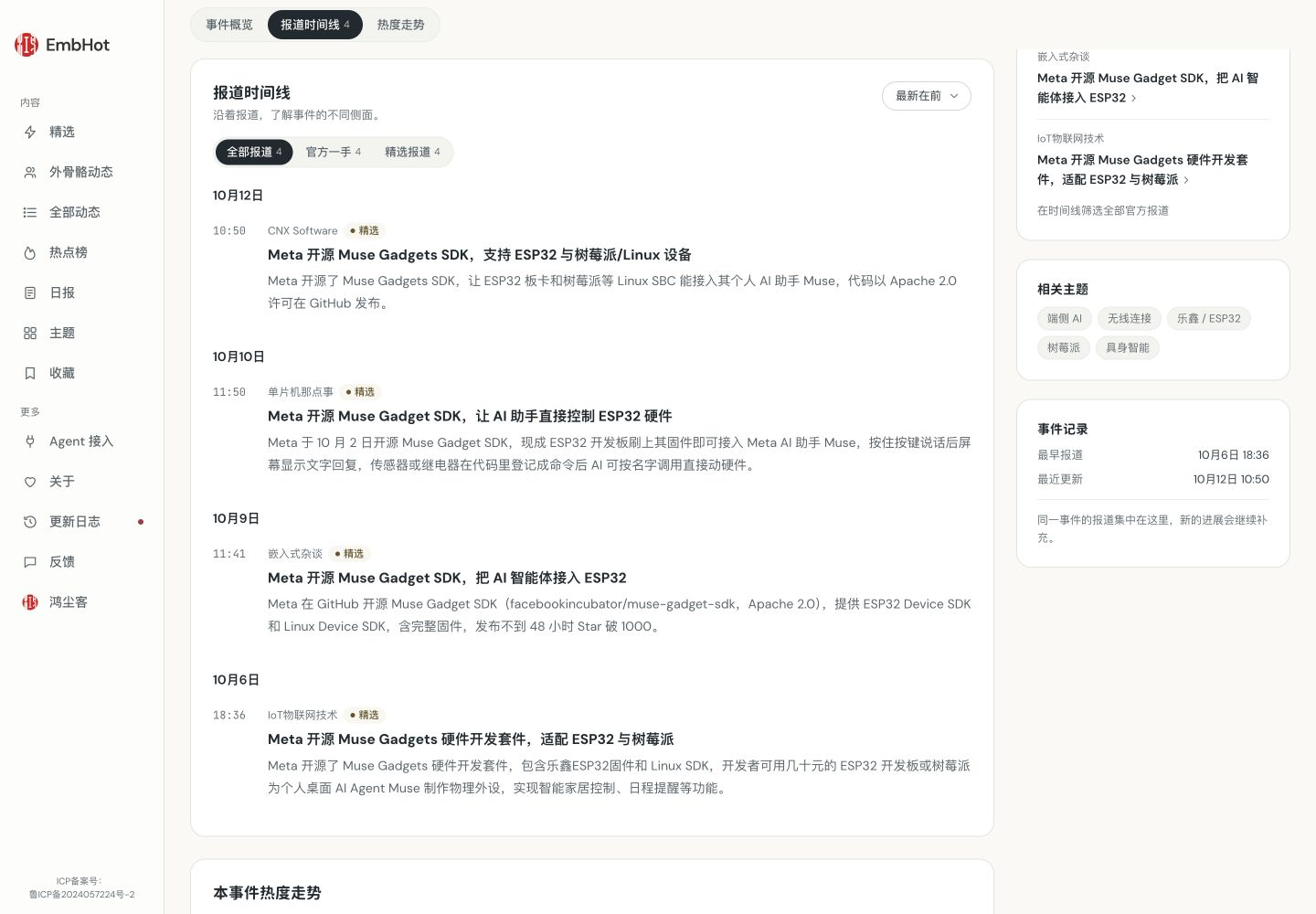Click 在时间线筛选全部官方报道
Screen dimensions: 1316x914
1103,210
